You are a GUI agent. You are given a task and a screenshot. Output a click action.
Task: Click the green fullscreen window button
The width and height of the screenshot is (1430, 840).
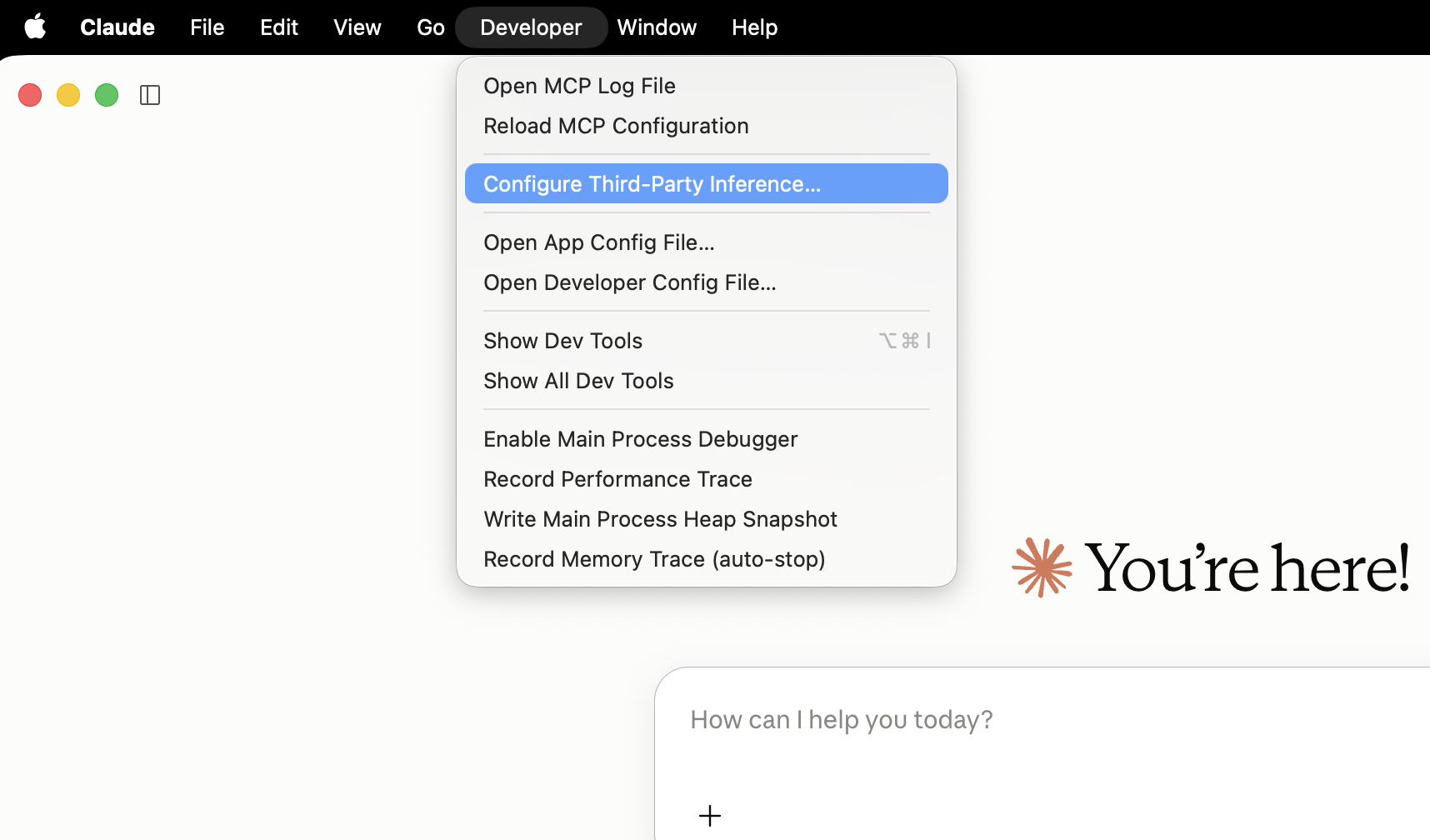click(x=107, y=95)
